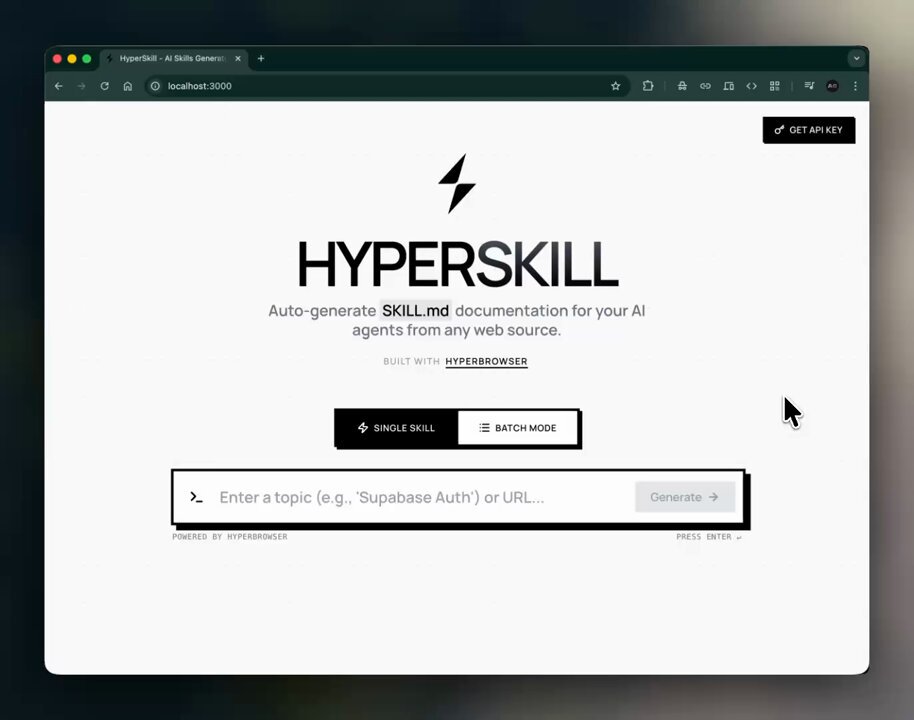Click the code brackets extension icon
The image size is (914, 720).
751,86
